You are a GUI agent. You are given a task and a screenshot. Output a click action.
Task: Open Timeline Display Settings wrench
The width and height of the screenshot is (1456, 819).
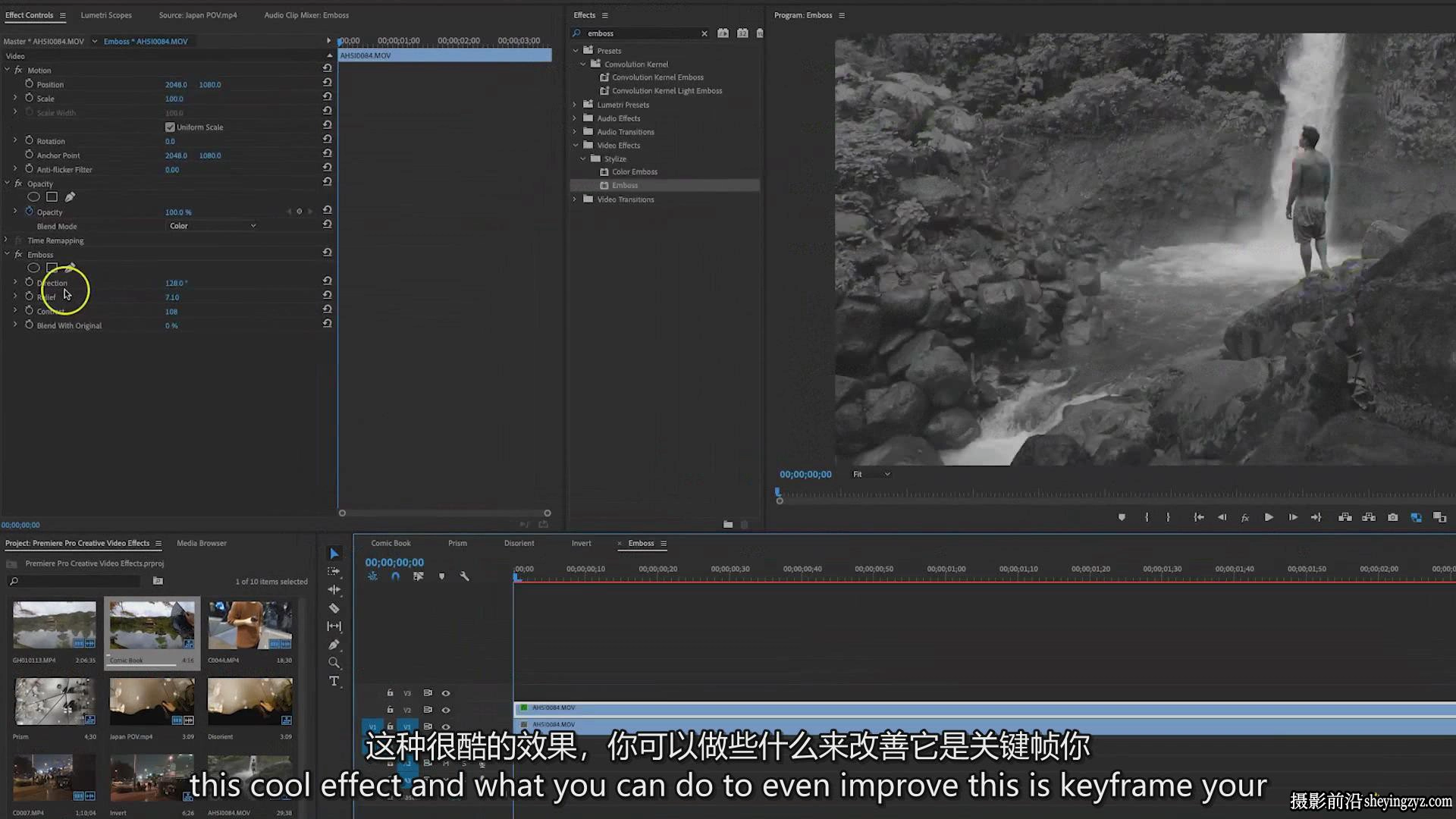[x=465, y=576]
